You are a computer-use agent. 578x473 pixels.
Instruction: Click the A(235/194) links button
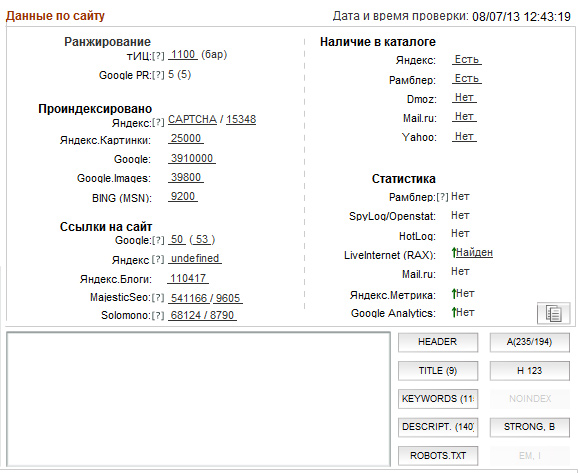tap(530, 342)
